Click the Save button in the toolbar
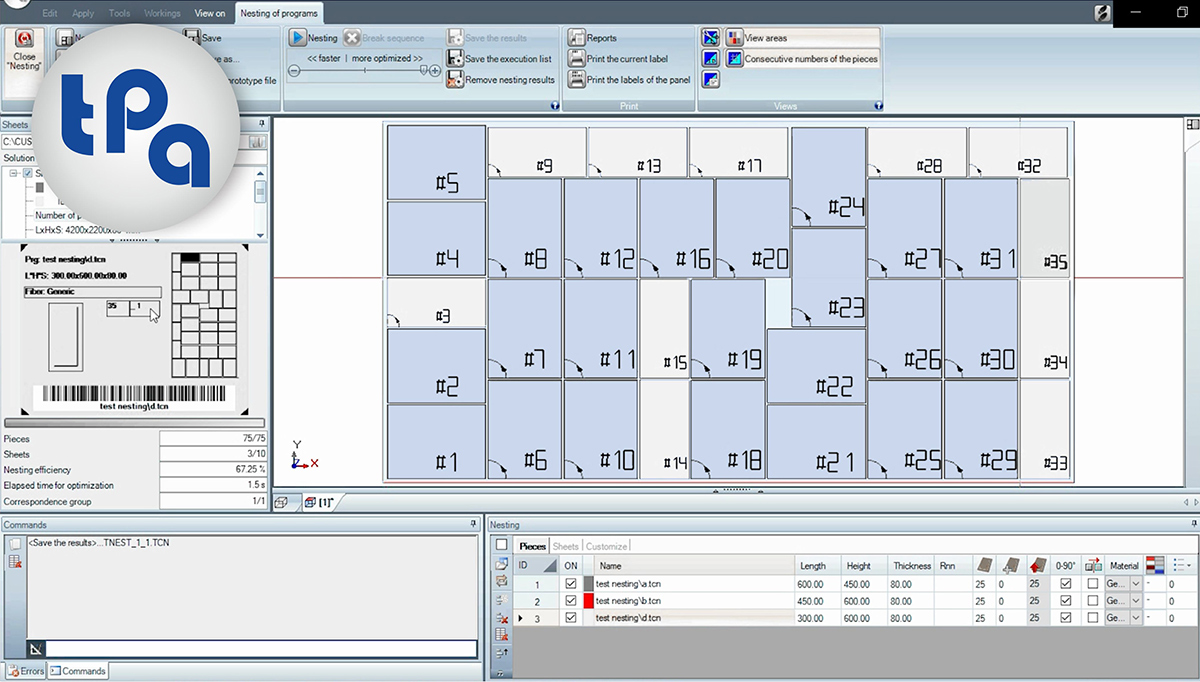 click(204, 37)
